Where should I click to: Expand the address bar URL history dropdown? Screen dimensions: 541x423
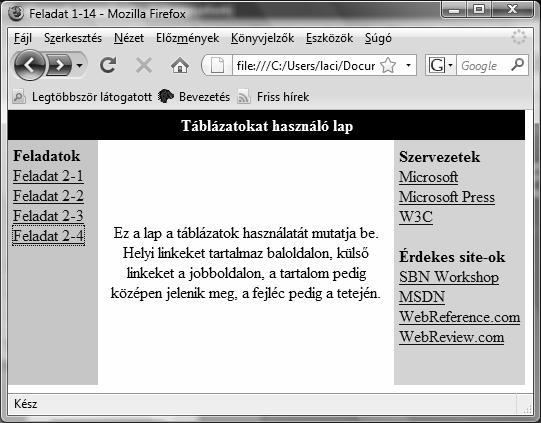coord(408,65)
